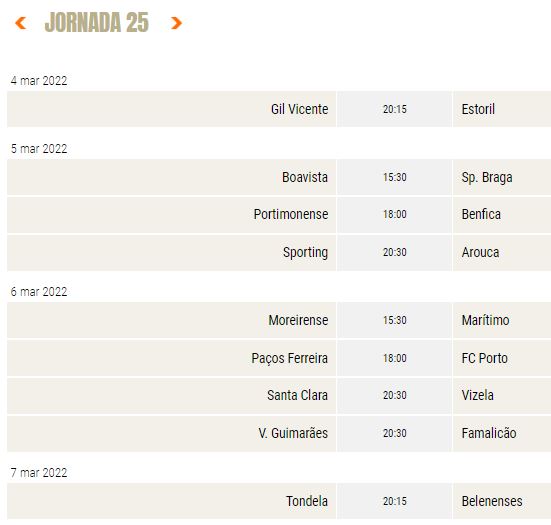Open Famalicão away team

pyautogui.click(x=489, y=433)
